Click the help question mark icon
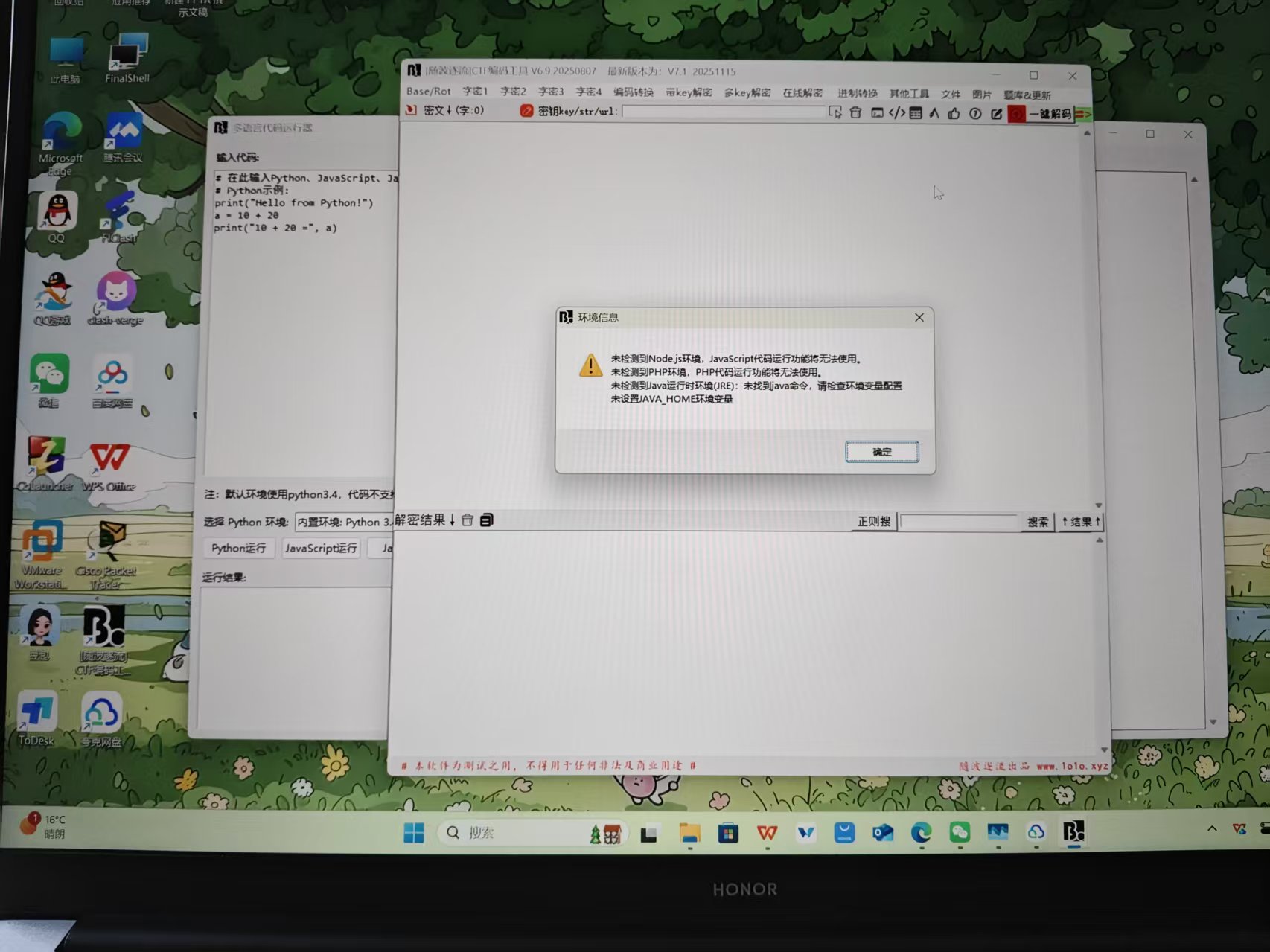The height and width of the screenshot is (952, 1270). (x=975, y=114)
